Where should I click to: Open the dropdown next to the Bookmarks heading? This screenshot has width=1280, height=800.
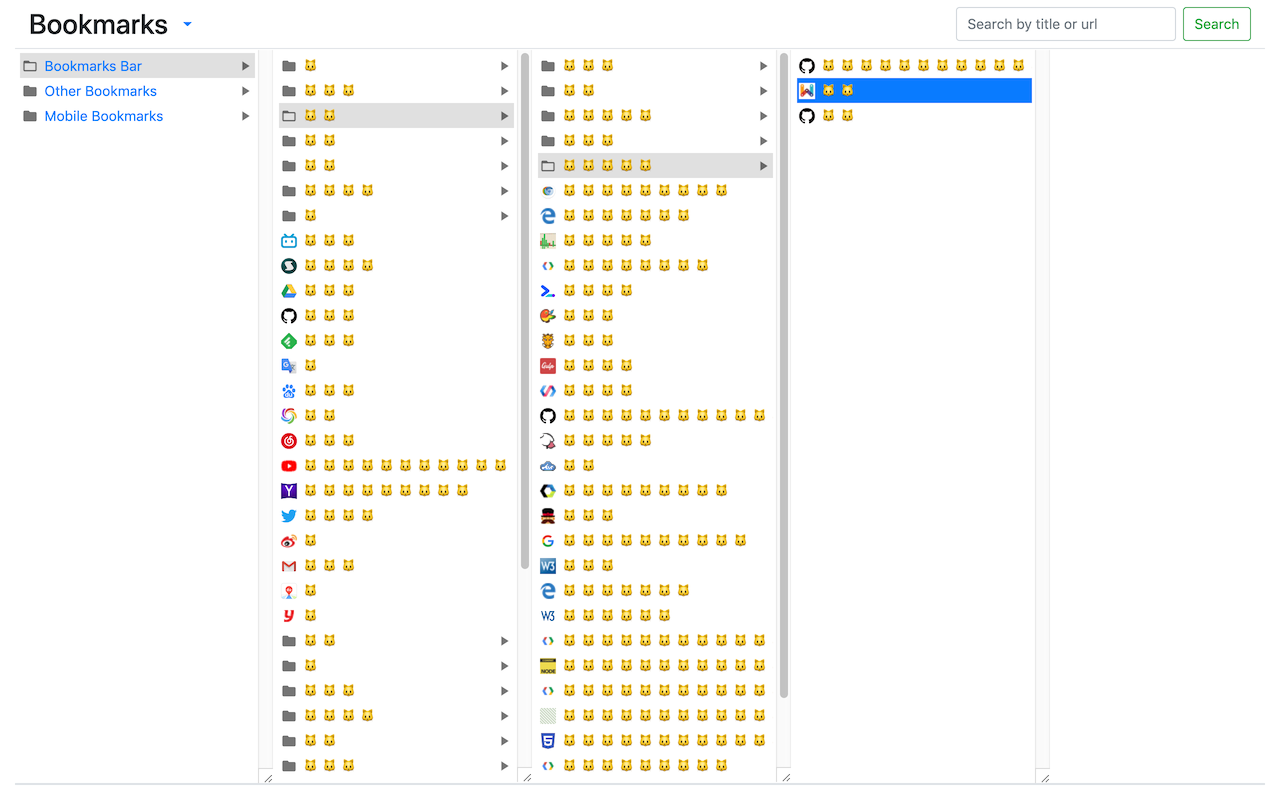point(187,24)
